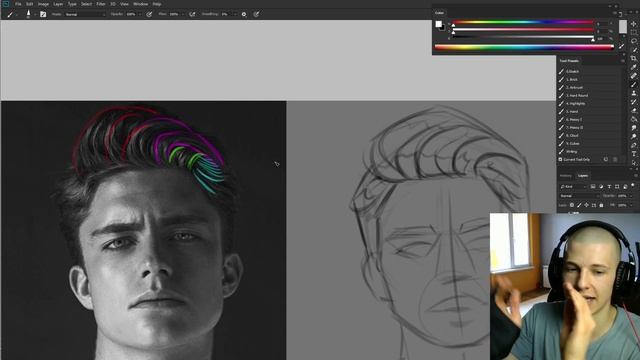Select the Type tool

click(634, 153)
